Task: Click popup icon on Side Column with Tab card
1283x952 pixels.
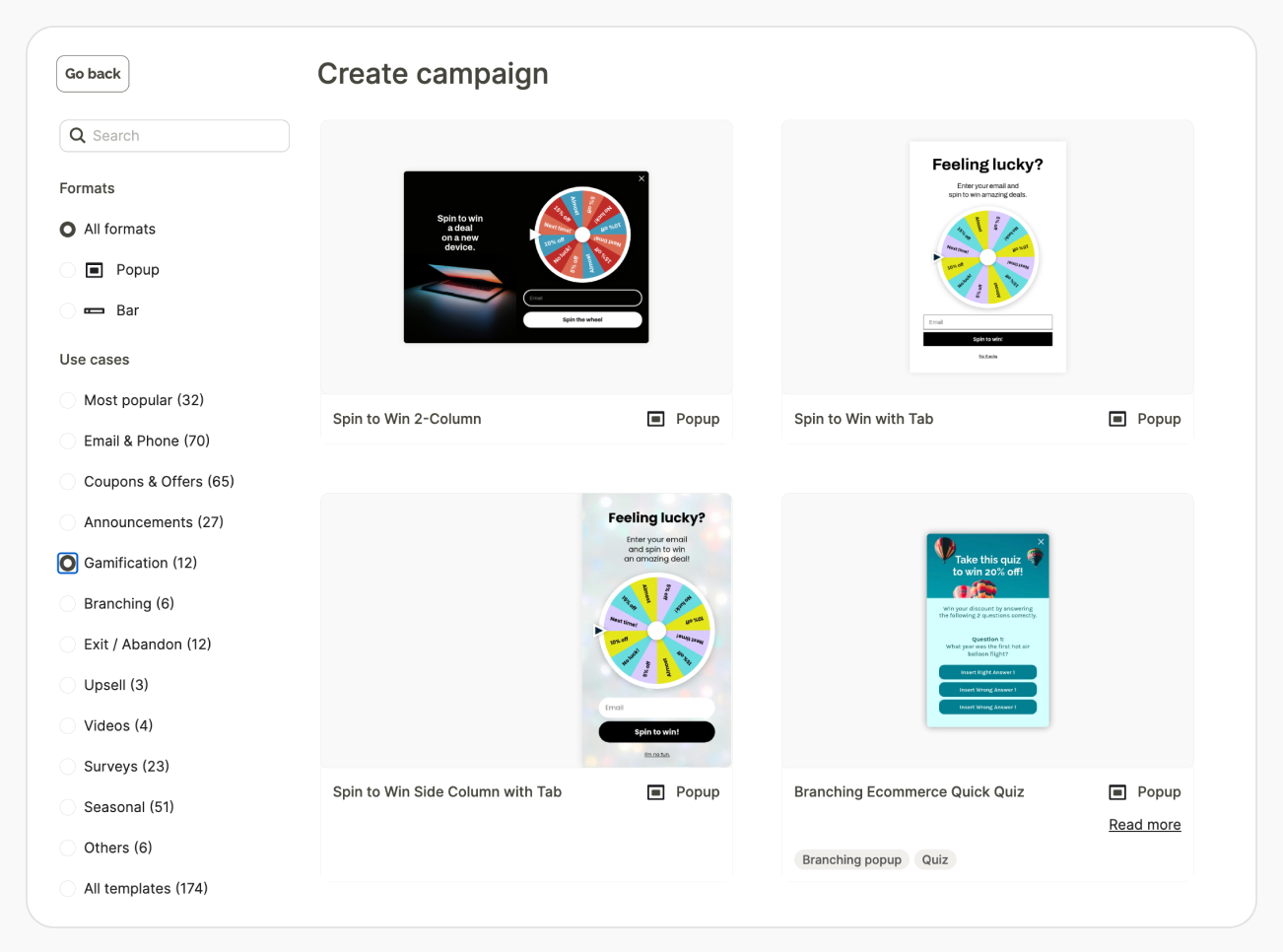Action: point(655,792)
